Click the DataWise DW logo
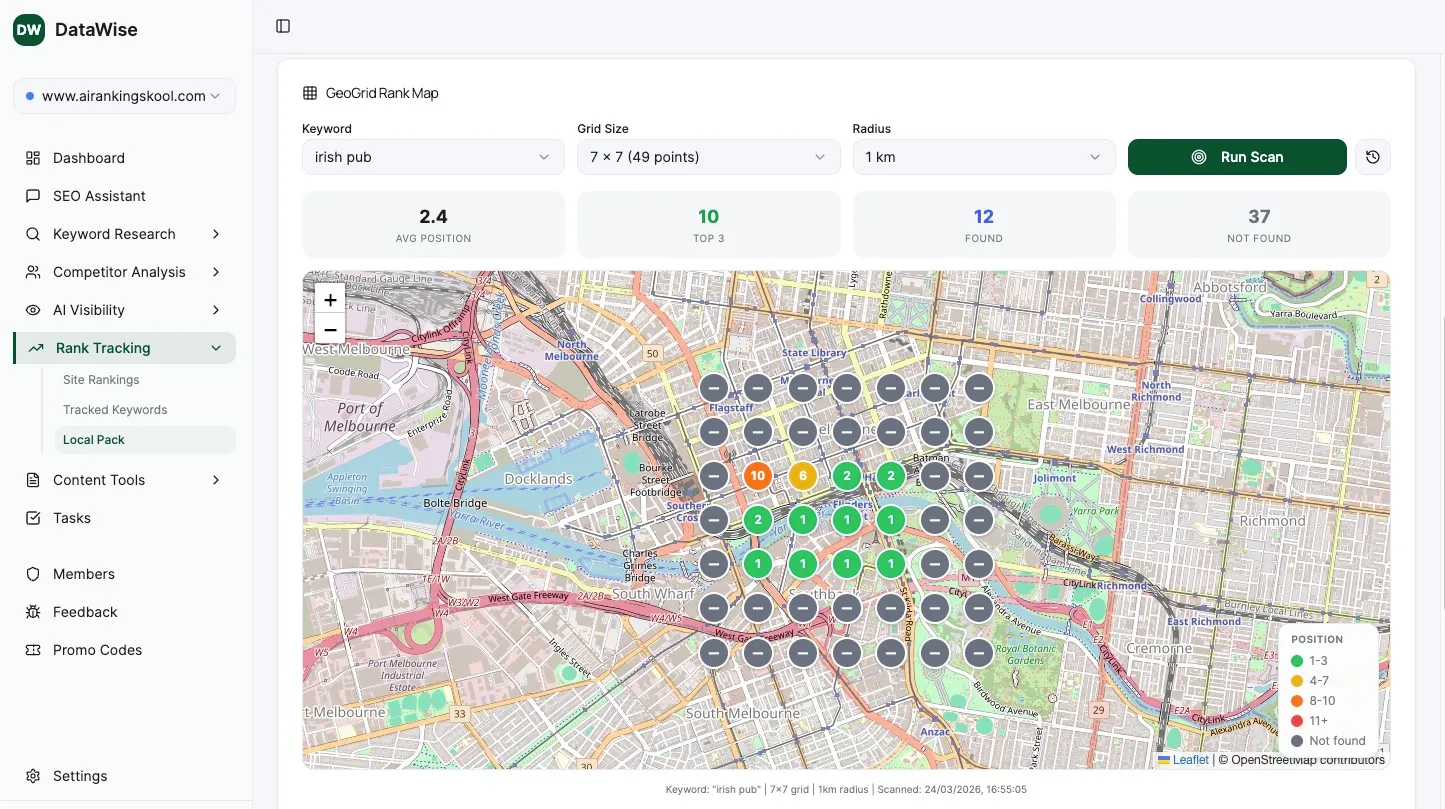Screen dimensions: 1445x809 [28, 30]
